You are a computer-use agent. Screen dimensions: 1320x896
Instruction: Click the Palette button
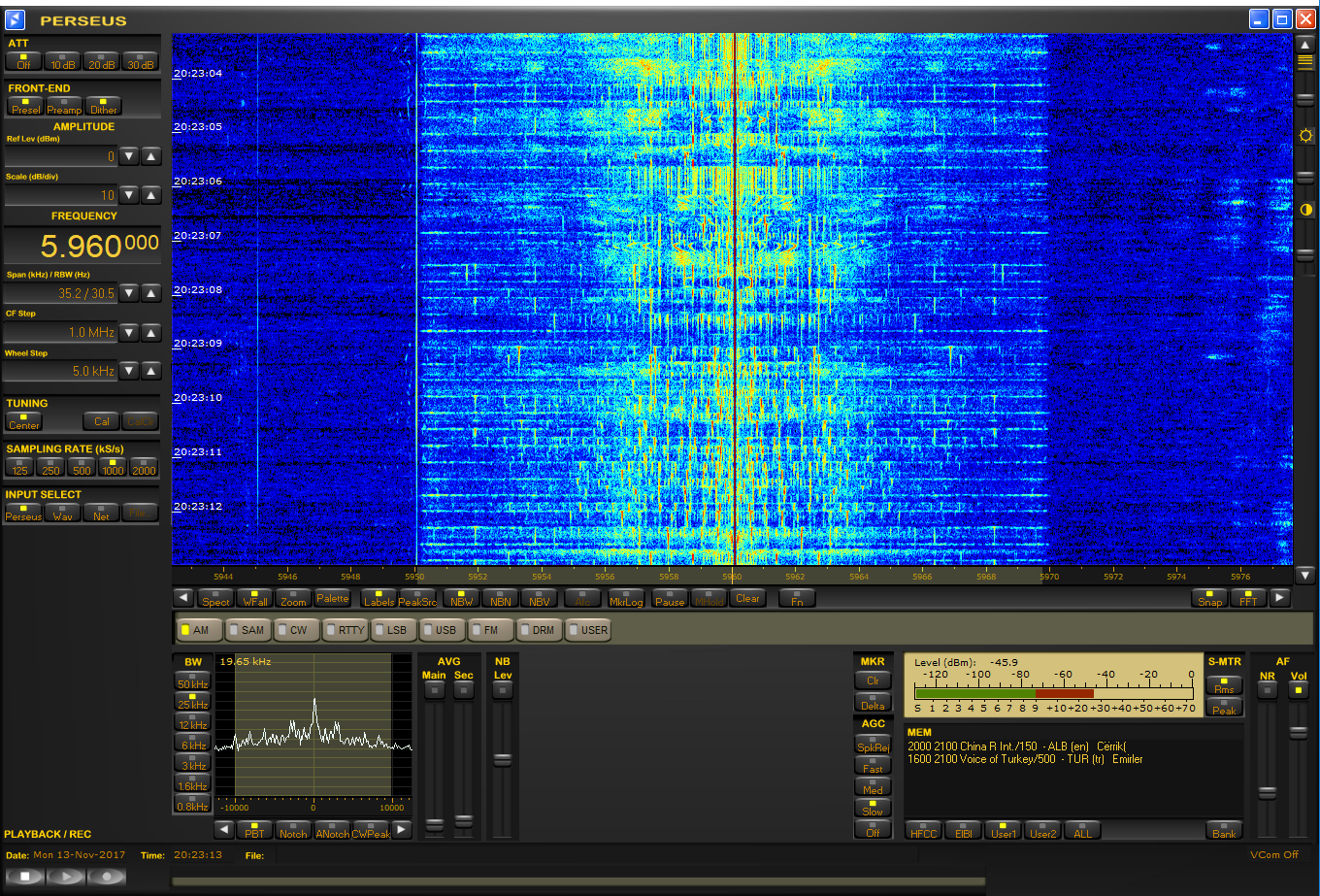[x=333, y=598]
